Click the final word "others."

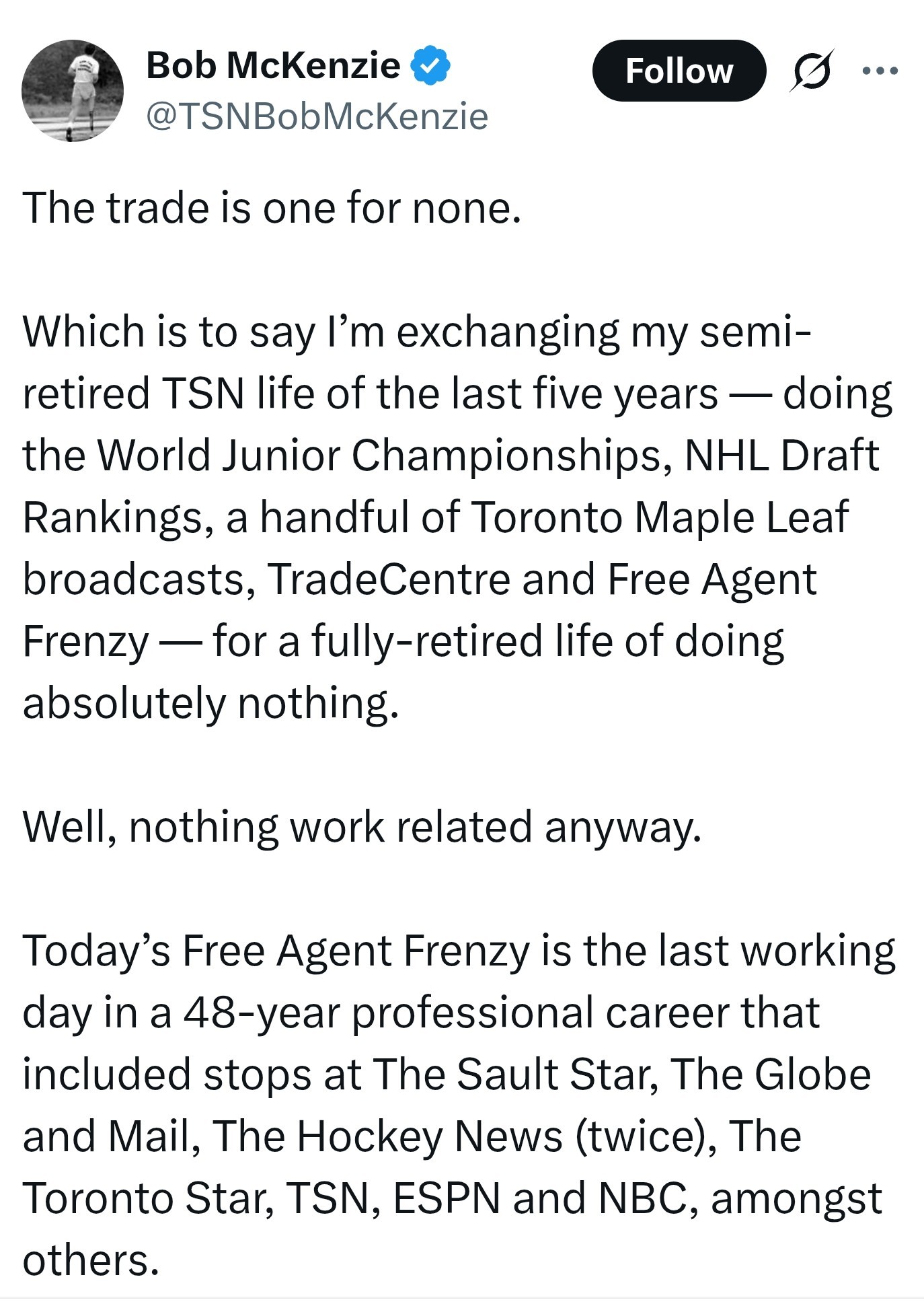click(91, 1260)
